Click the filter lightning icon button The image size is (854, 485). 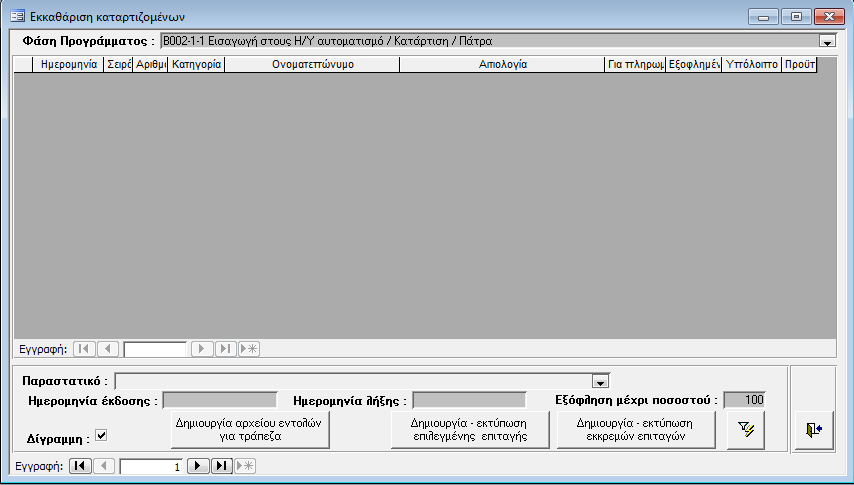coord(745,429)
